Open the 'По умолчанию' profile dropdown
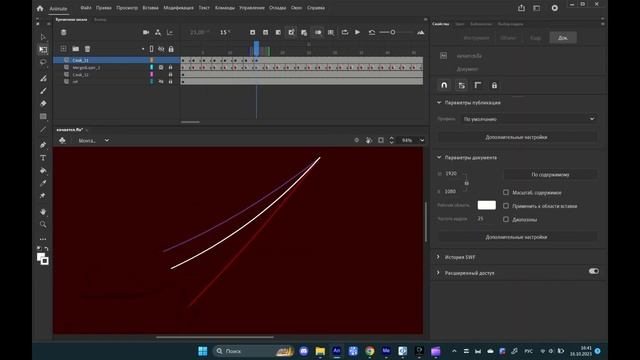Image resolution: width=640 pixels, height=360 pixels. (529, 119)
